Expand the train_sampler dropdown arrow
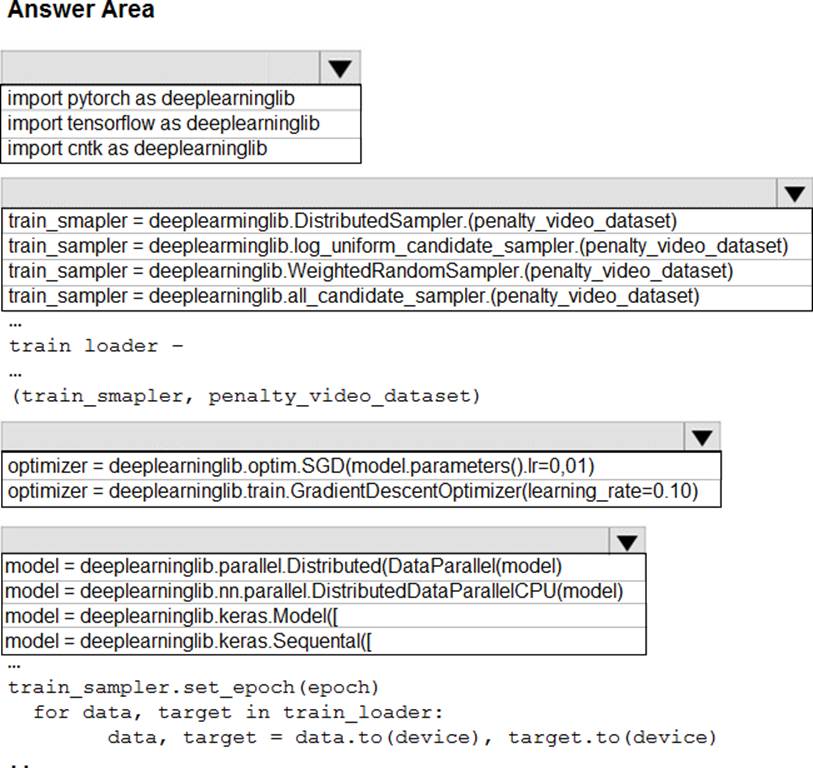The width and height of the screenshot is (813, 768). (x=794, y=194)
